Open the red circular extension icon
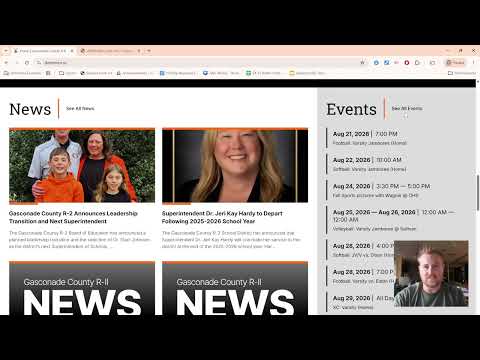The width and height of the screenshot is (480, 360). pyautogui.click(x=407, y=63)
